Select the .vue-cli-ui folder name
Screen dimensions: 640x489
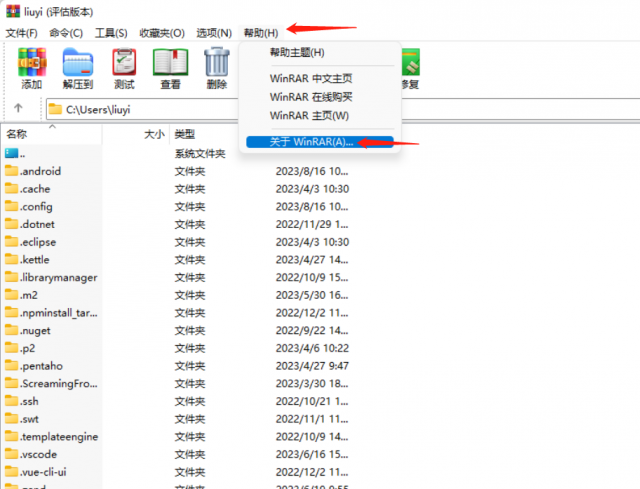43,472
